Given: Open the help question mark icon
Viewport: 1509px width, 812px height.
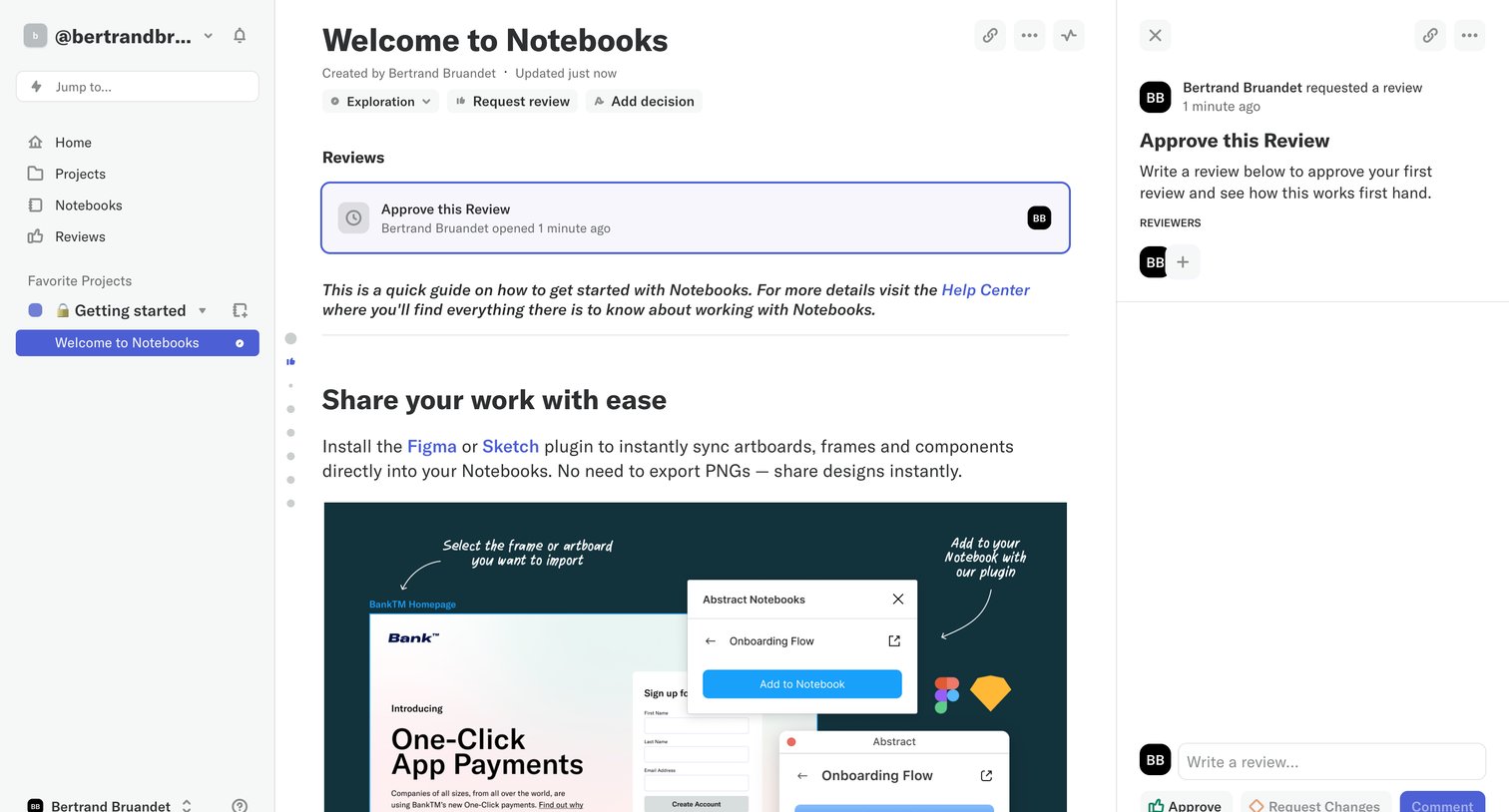Looking at the screenshot, I should (240, 805).
